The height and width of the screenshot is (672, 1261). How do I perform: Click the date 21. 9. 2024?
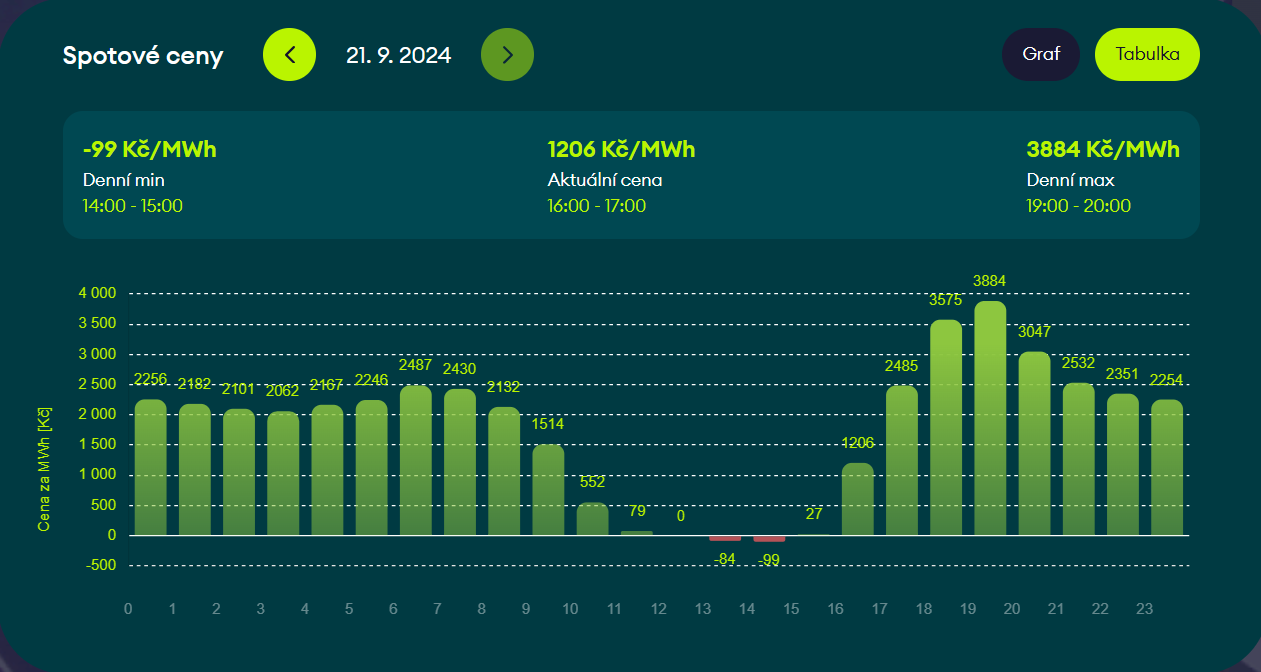point(398,55)
